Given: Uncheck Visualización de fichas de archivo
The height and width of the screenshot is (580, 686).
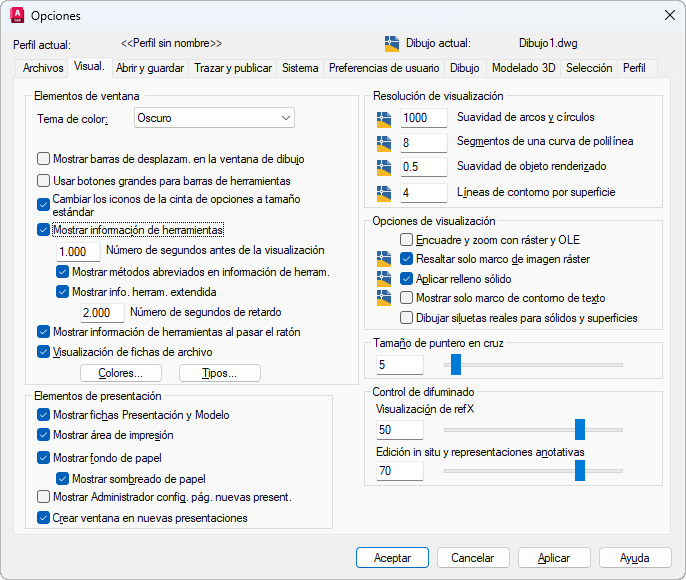Looking at the screenshot, I should [43, 352].
